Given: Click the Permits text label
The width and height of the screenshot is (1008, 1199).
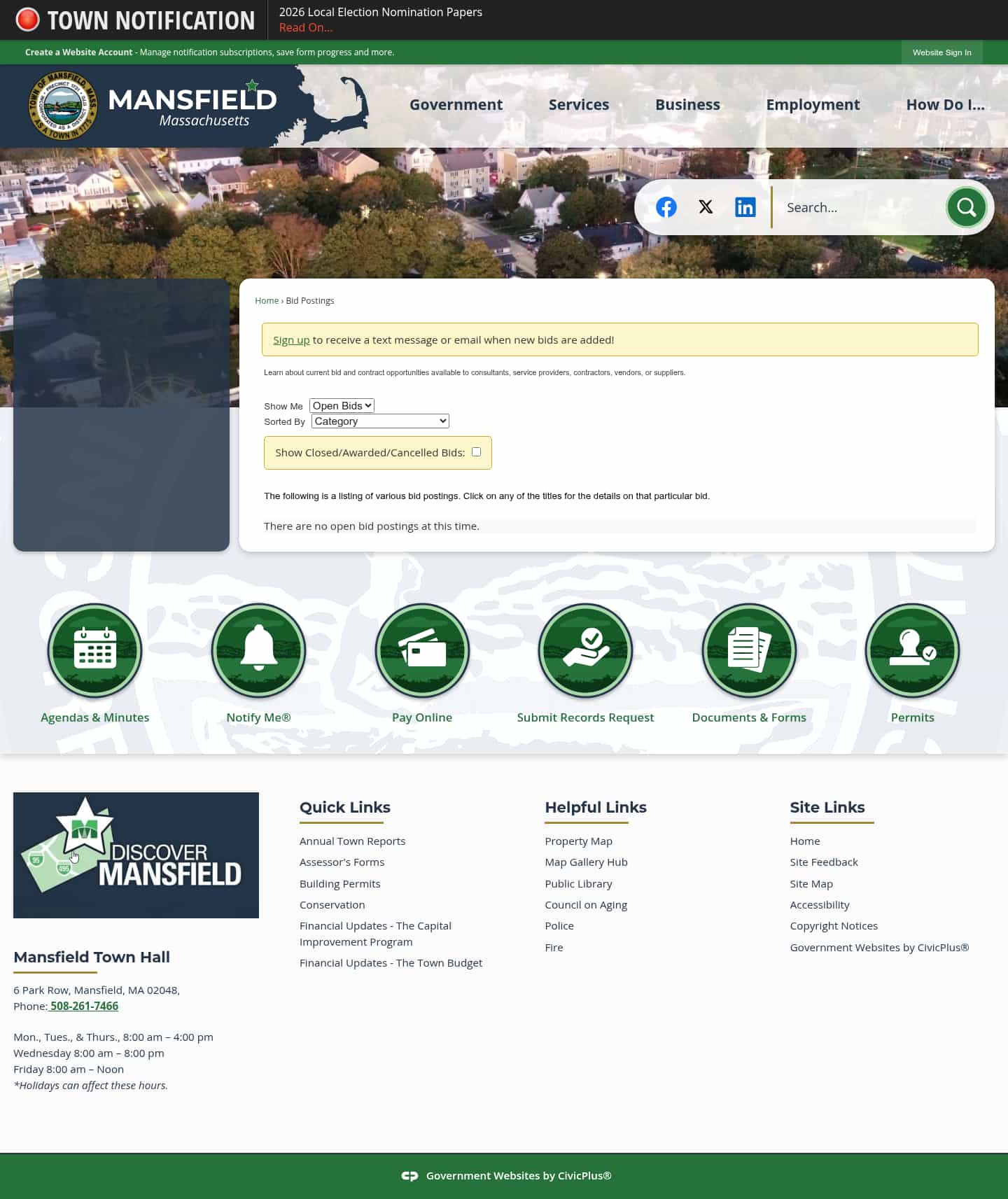Looking at the screenshot, I should pyautogui.click(x=912, y=717).
